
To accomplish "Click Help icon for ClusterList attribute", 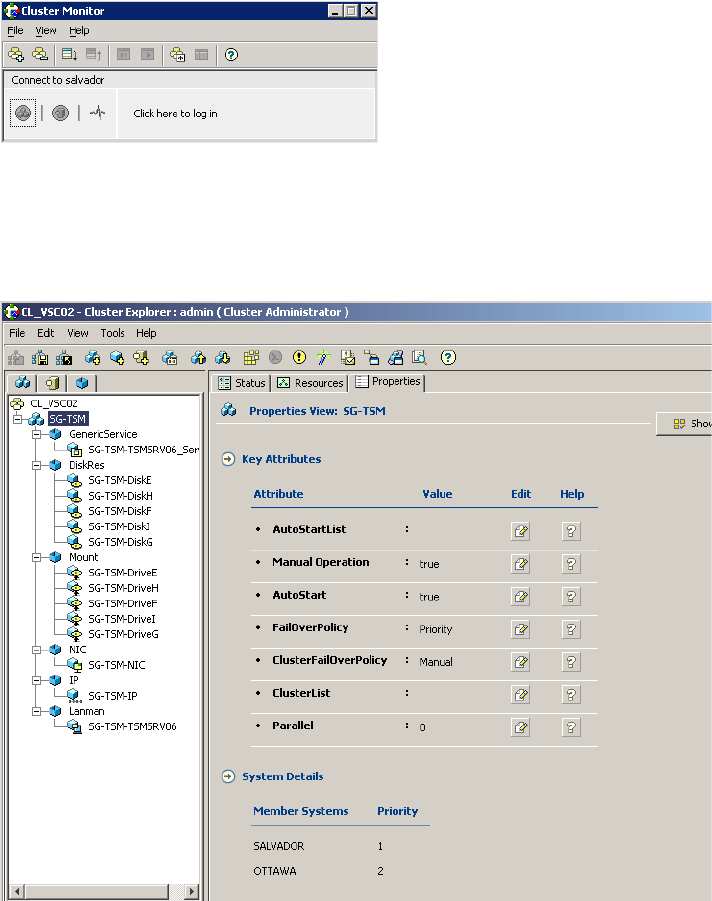I will (x=571, y=695).
